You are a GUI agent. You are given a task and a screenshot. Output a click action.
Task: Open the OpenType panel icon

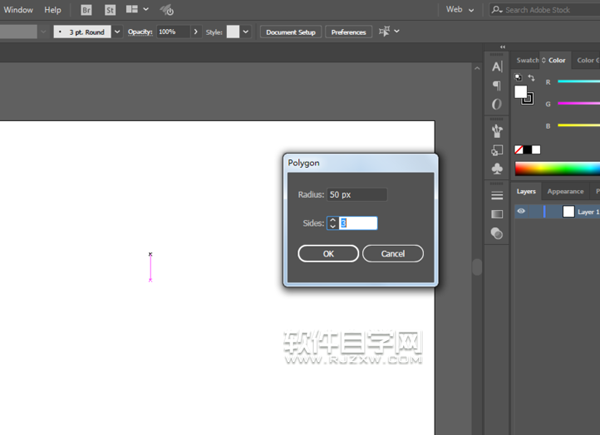[497, 104]
